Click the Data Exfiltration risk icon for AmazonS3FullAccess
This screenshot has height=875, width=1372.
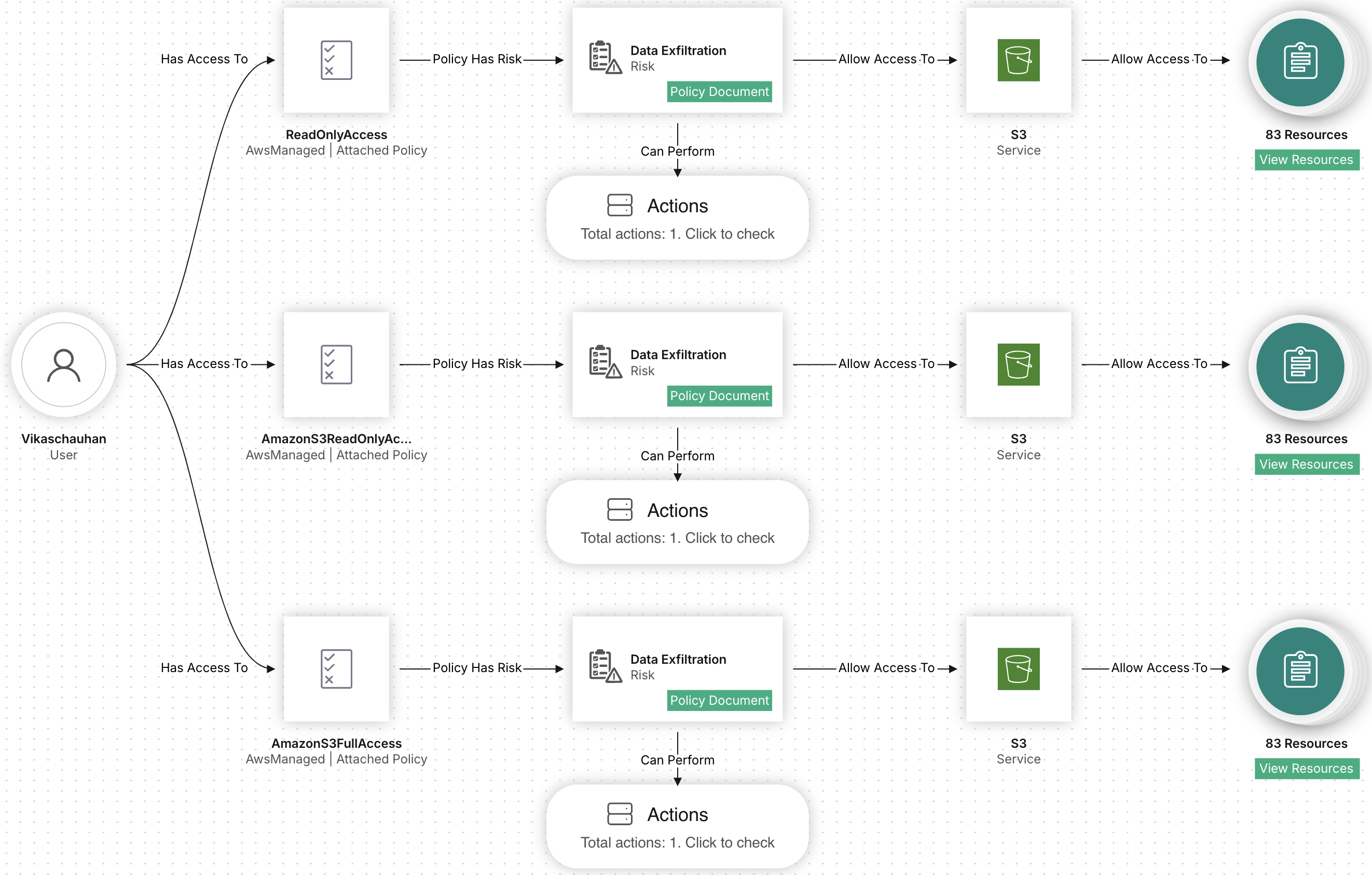605,666
